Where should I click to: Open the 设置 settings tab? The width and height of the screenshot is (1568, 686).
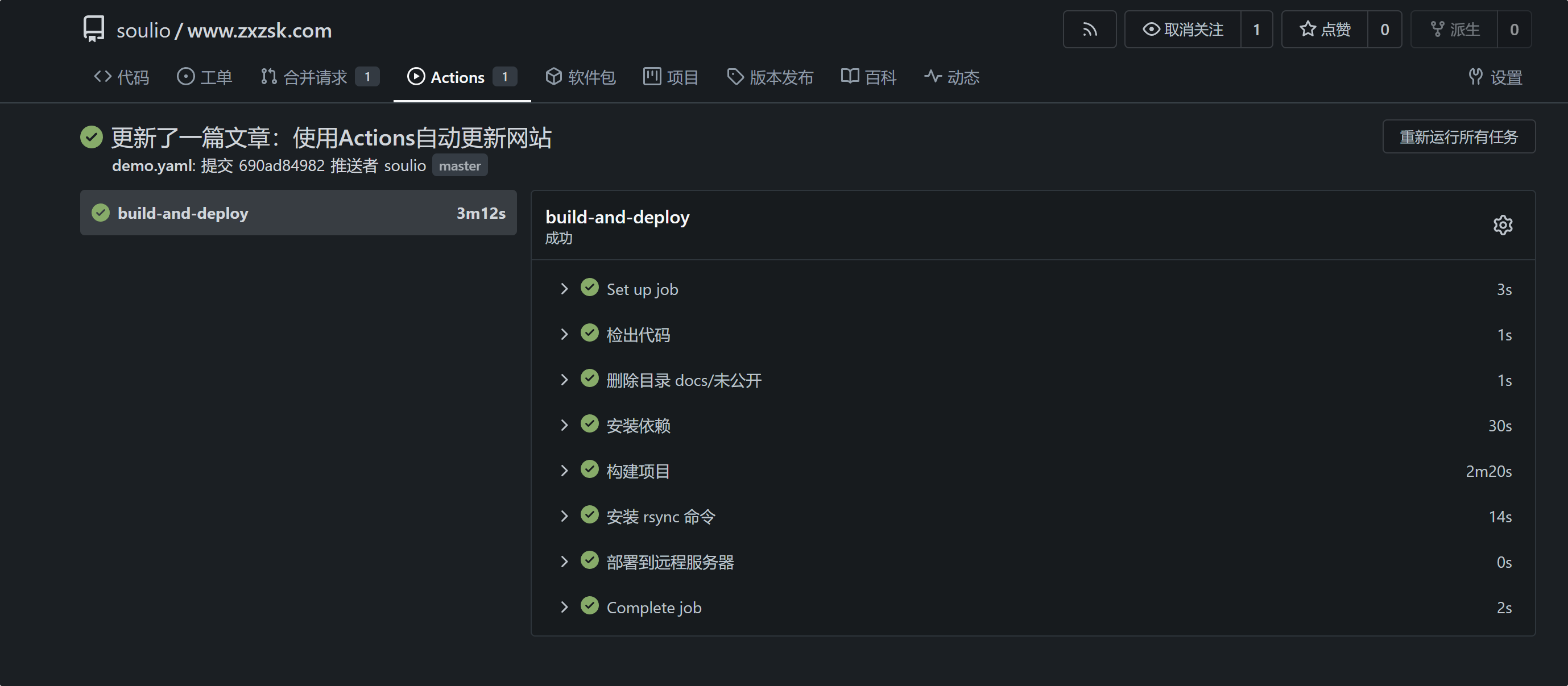[1495, 77]
